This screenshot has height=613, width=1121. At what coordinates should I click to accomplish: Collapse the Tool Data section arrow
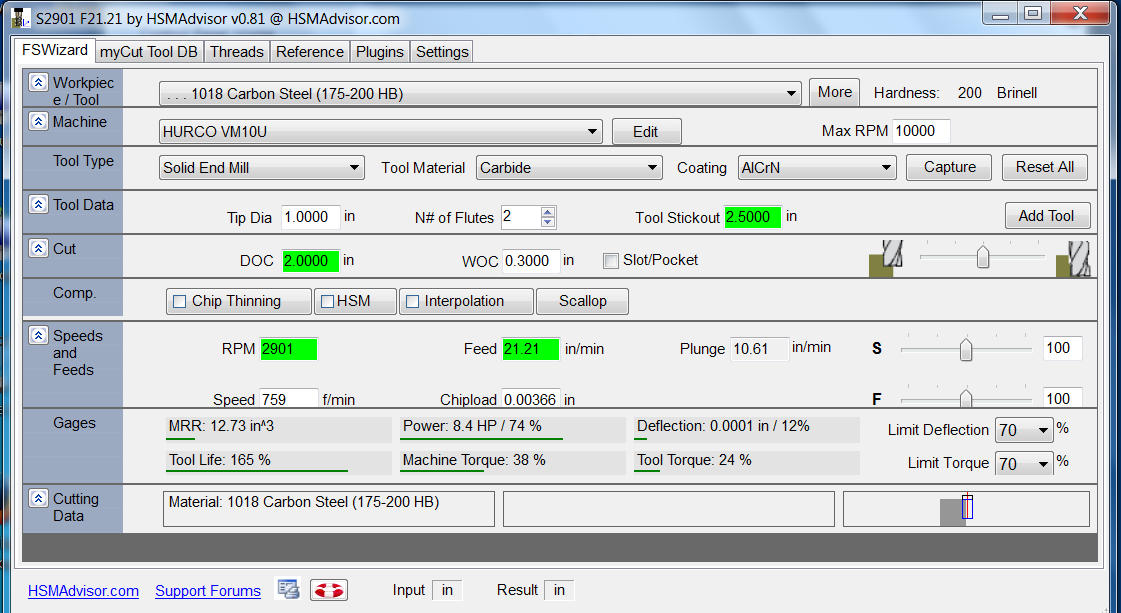coord(38,204)
